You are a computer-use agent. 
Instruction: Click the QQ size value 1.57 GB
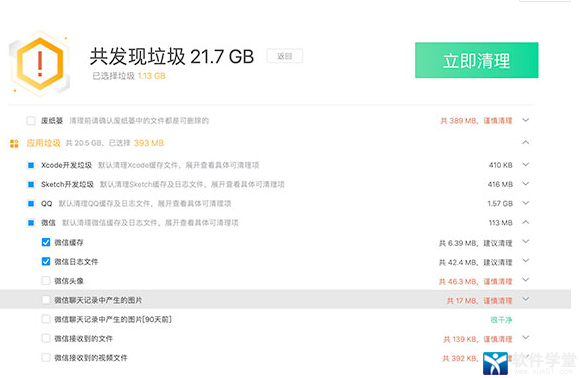pos(500,203)
